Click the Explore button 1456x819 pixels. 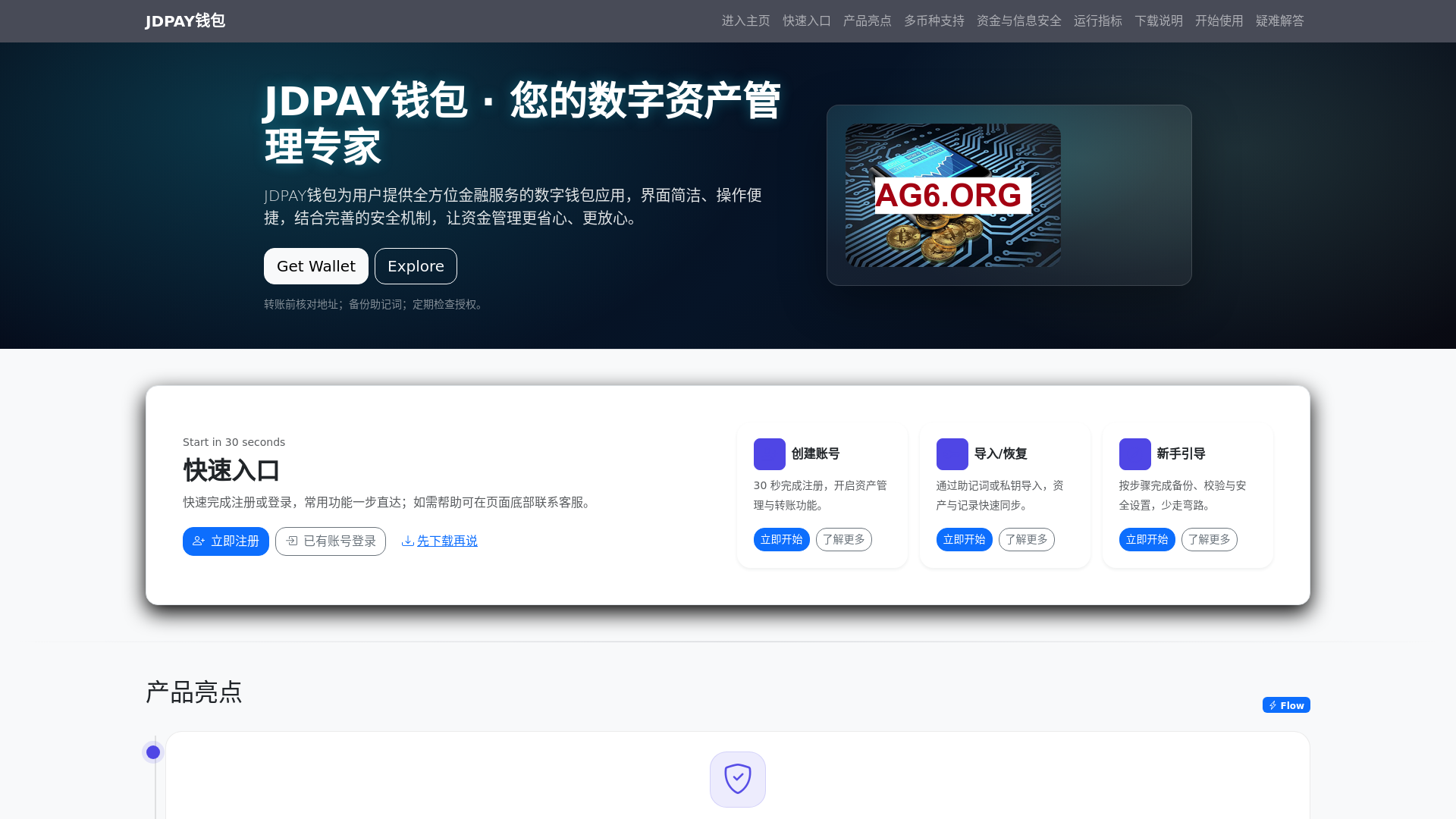416,266
